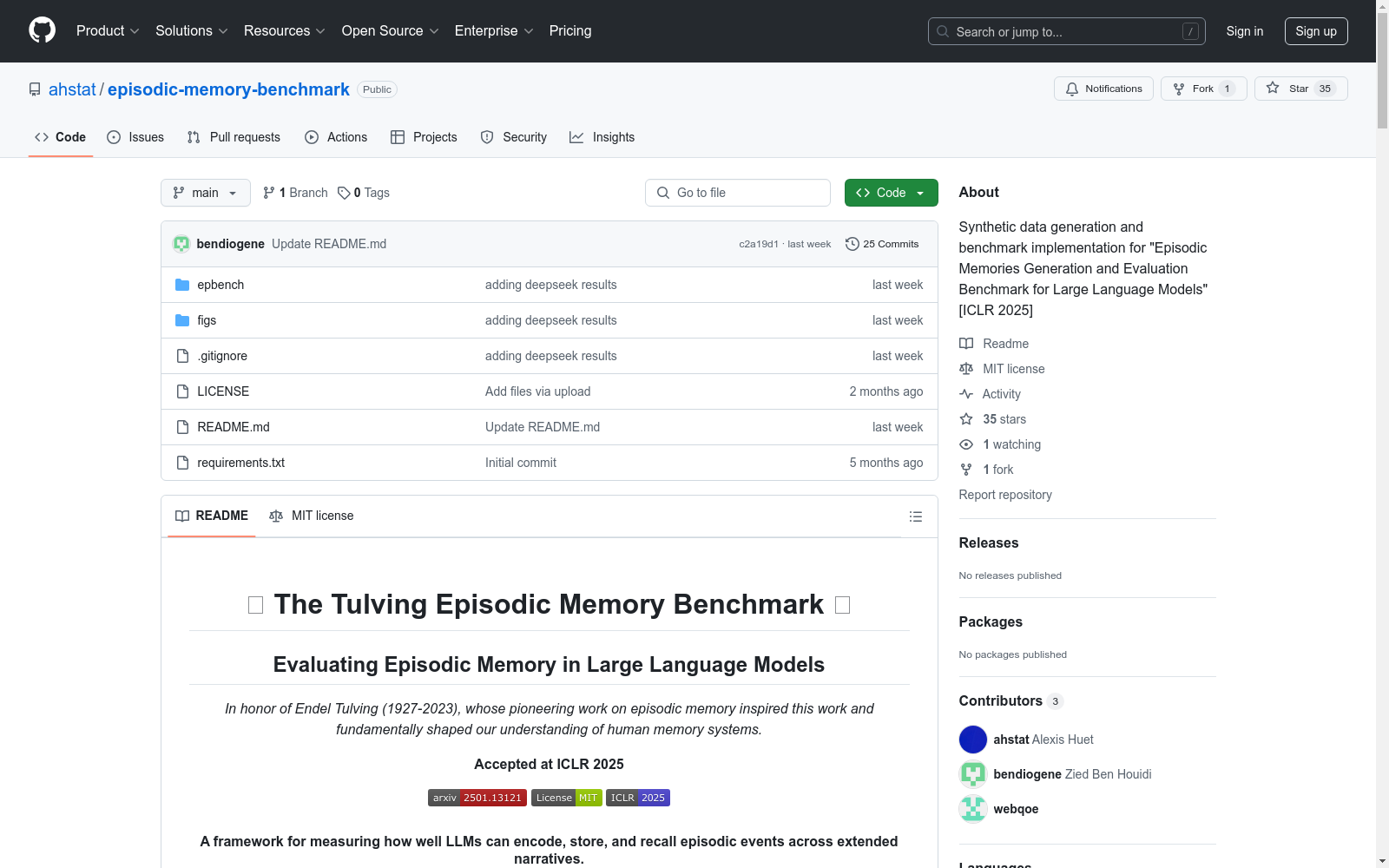
Task: Click the webqoe contributor avatar
Action: point(973,809)
